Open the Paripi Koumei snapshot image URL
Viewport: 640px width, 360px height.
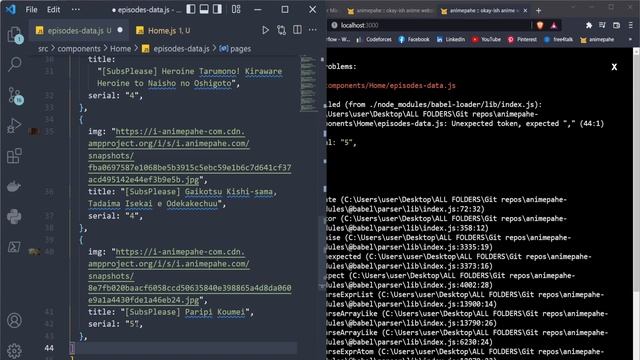coord(190,276)
